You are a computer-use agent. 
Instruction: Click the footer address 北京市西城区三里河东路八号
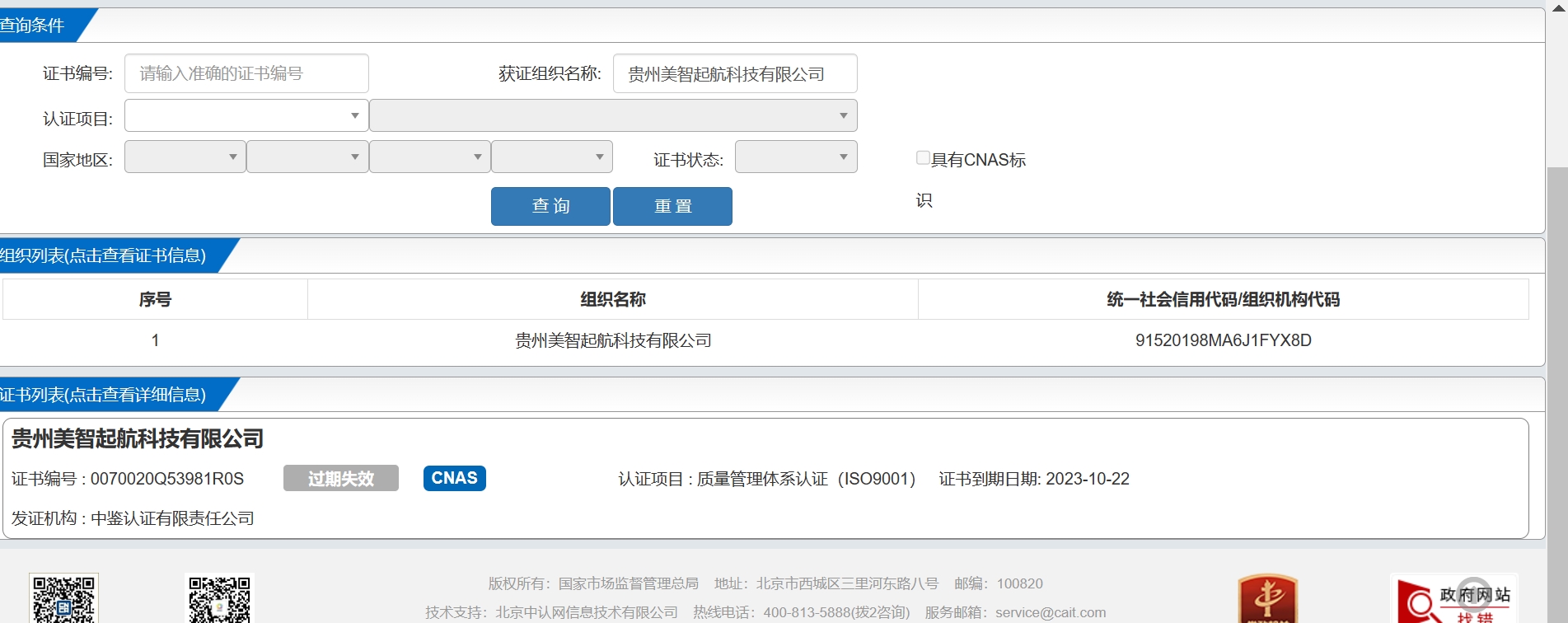click(x=847, y=583)
